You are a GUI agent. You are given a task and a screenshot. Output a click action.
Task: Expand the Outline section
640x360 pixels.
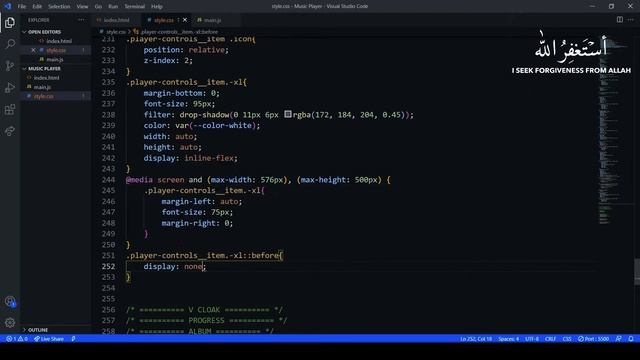tap(38, 330)
